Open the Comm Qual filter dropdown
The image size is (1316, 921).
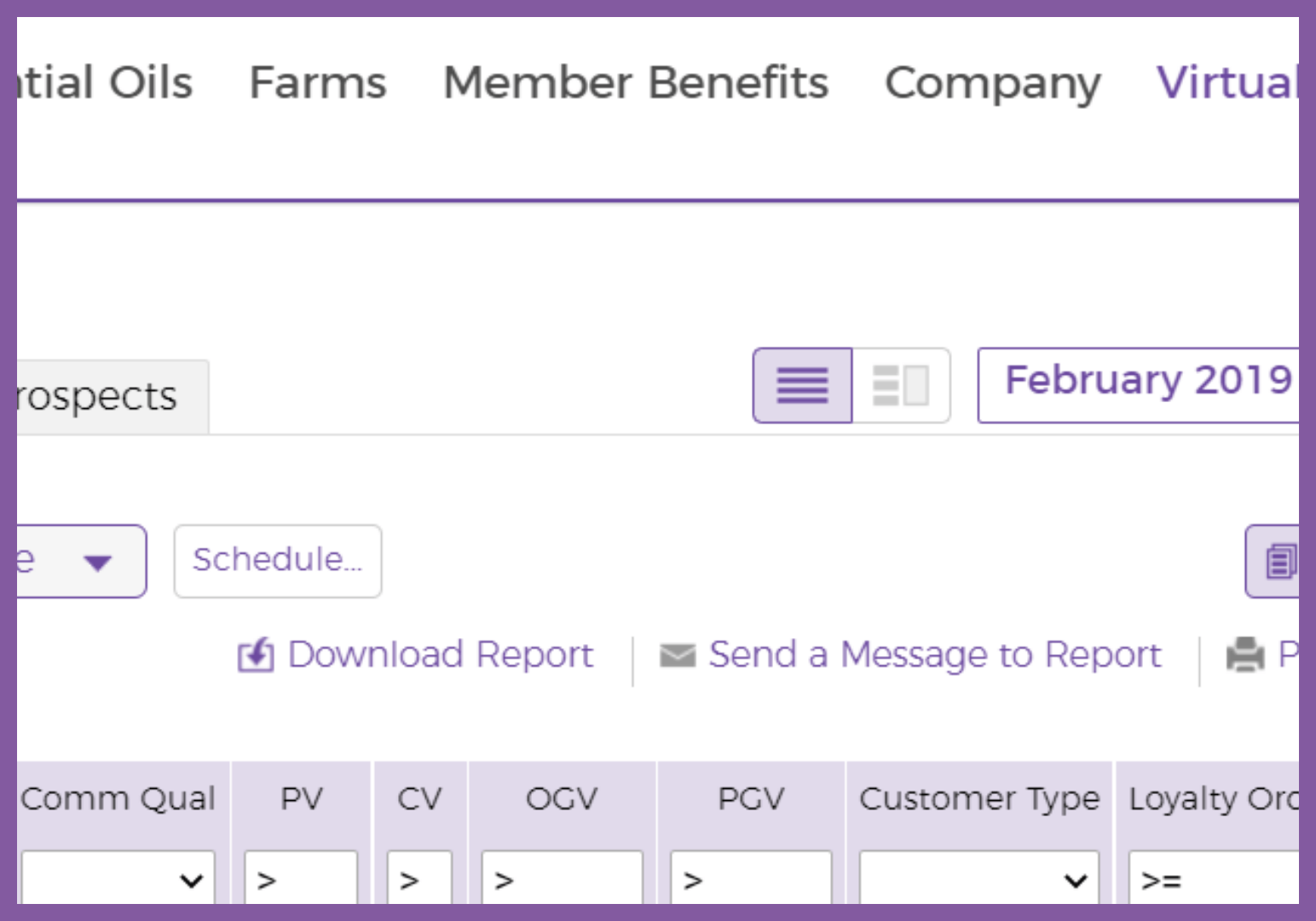(x=118, y=879)
